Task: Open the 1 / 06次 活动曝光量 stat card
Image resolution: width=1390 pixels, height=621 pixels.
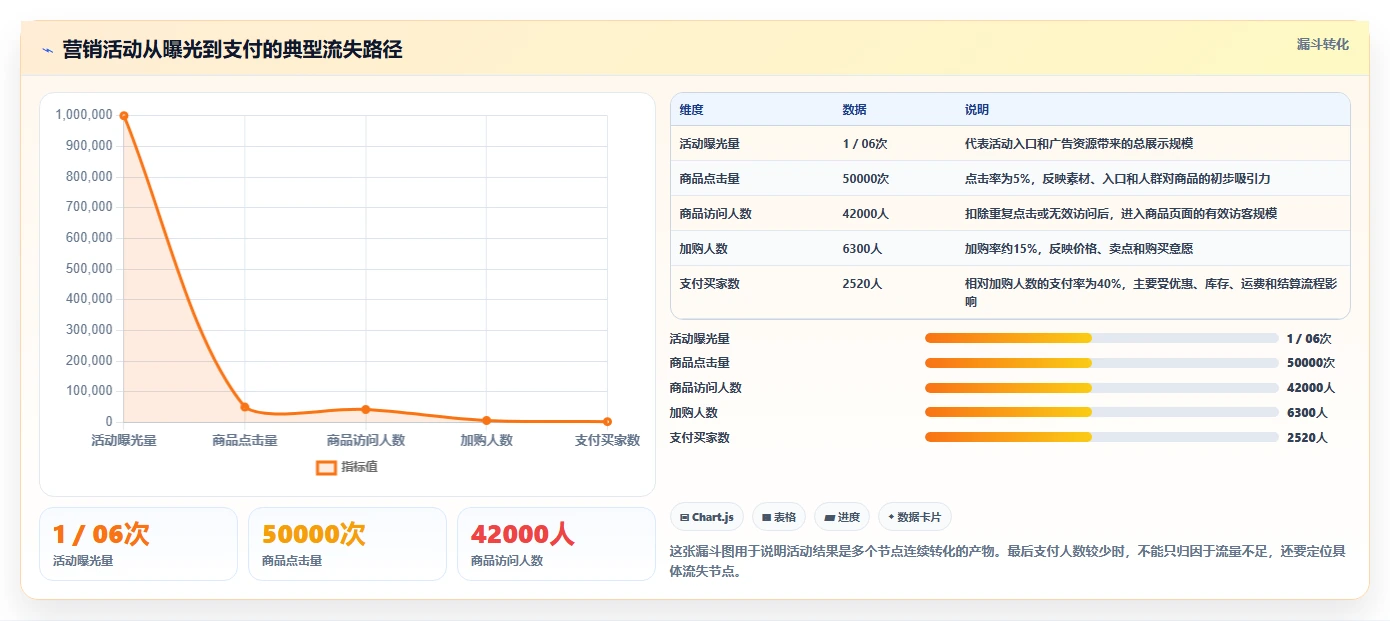Action: click(138, 544)
